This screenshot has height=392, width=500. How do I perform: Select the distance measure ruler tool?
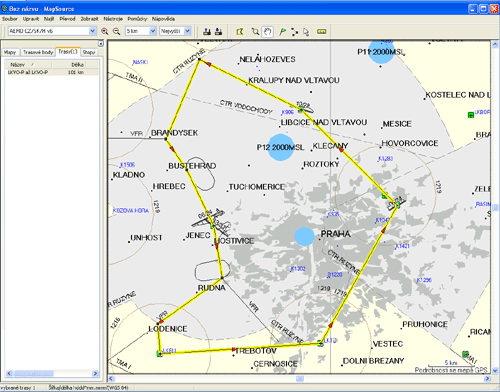[321, 31]
